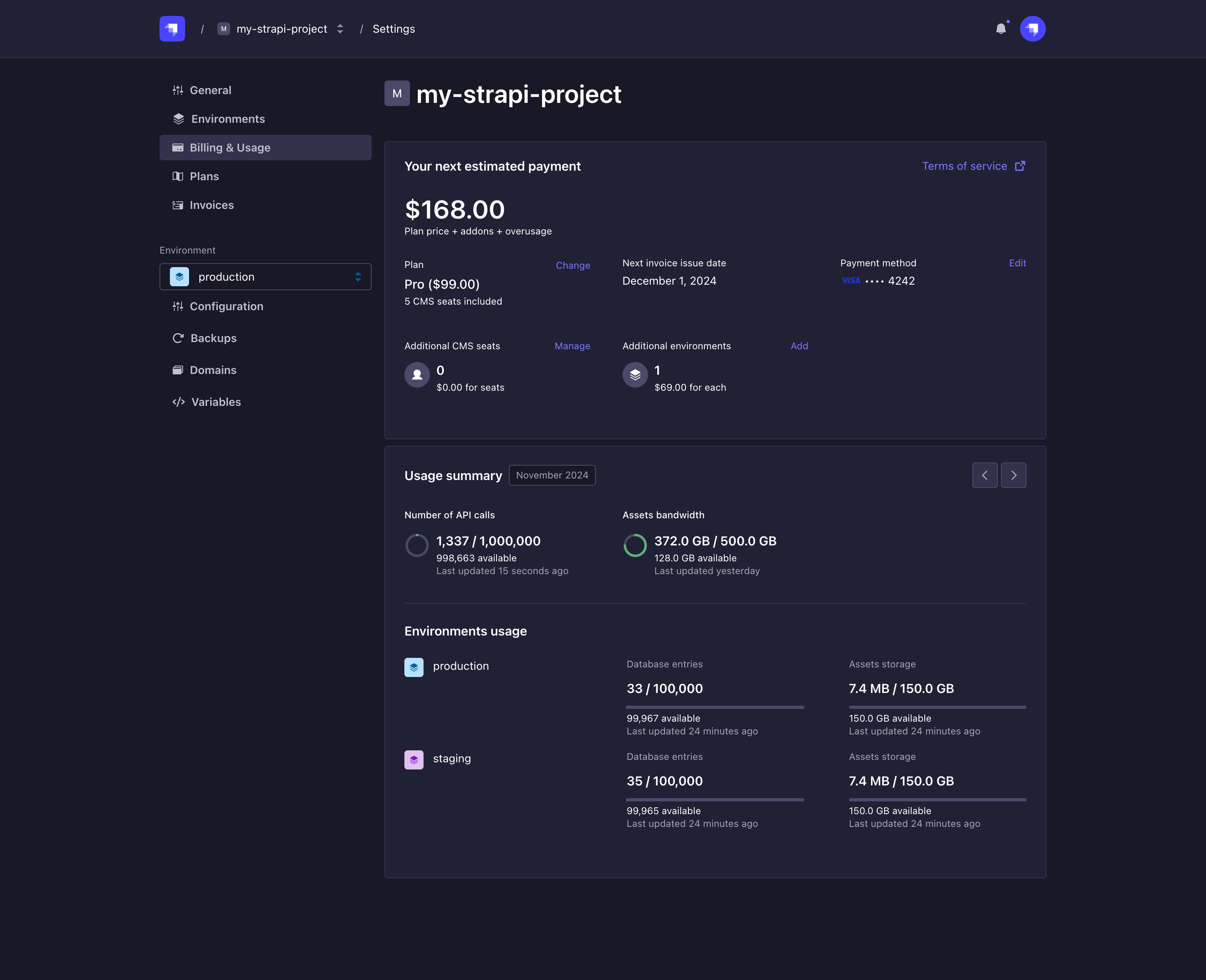Open the Terms of service
The image size is (1206, 980).
point(966,166)
